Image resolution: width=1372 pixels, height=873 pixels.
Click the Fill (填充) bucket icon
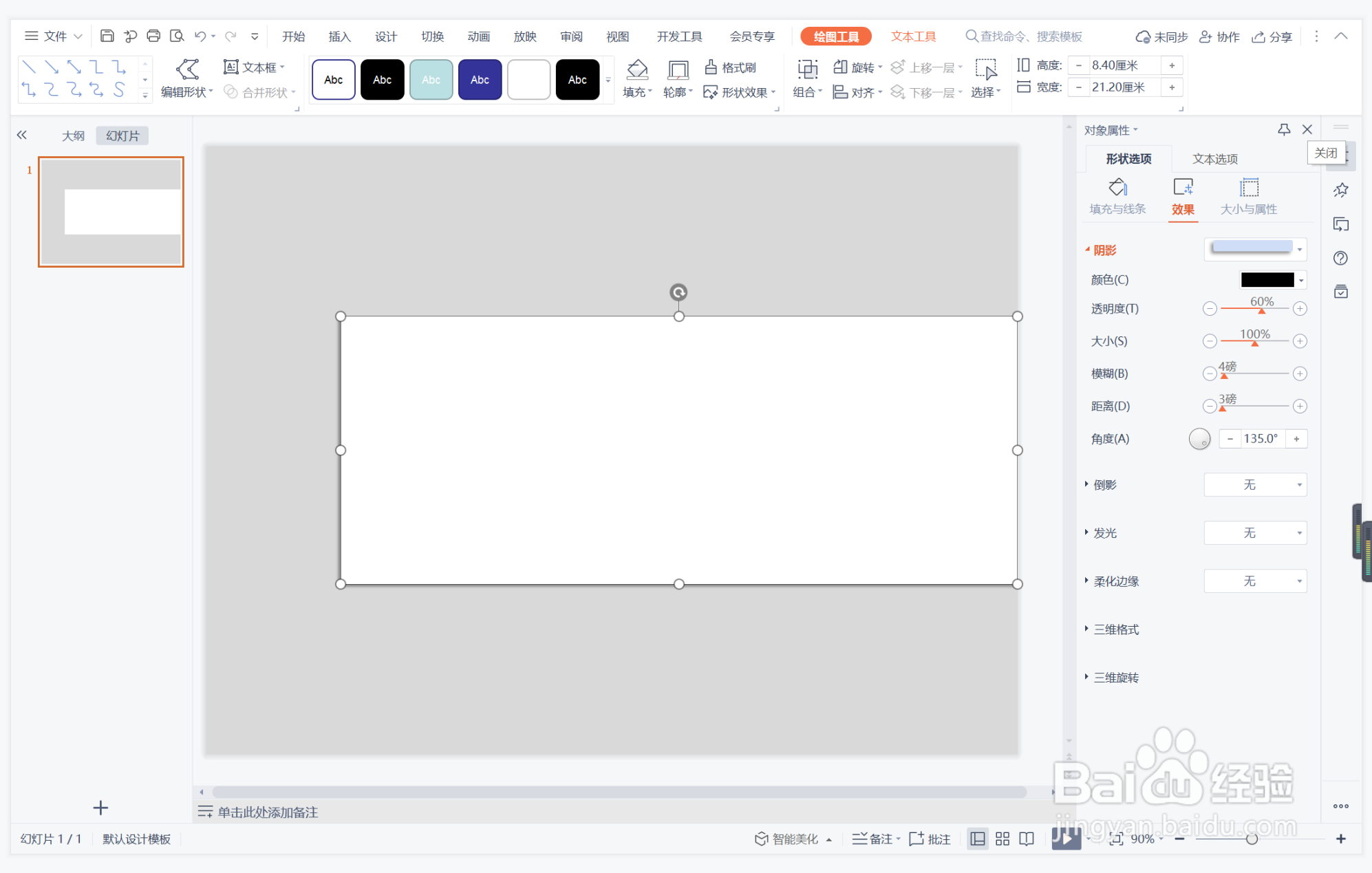click(x=636, y=69)
